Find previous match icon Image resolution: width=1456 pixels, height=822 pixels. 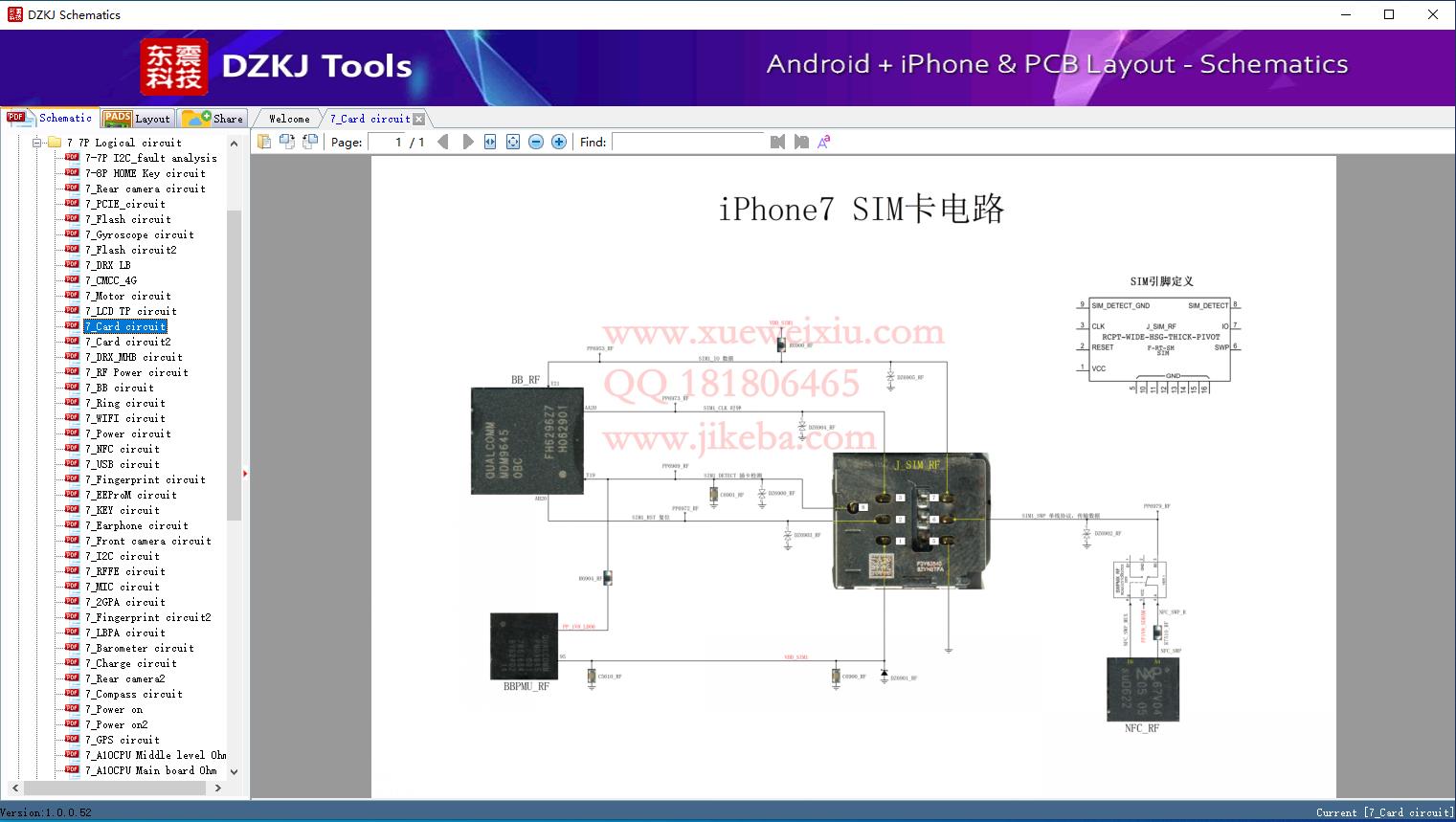tap(777, 142)
